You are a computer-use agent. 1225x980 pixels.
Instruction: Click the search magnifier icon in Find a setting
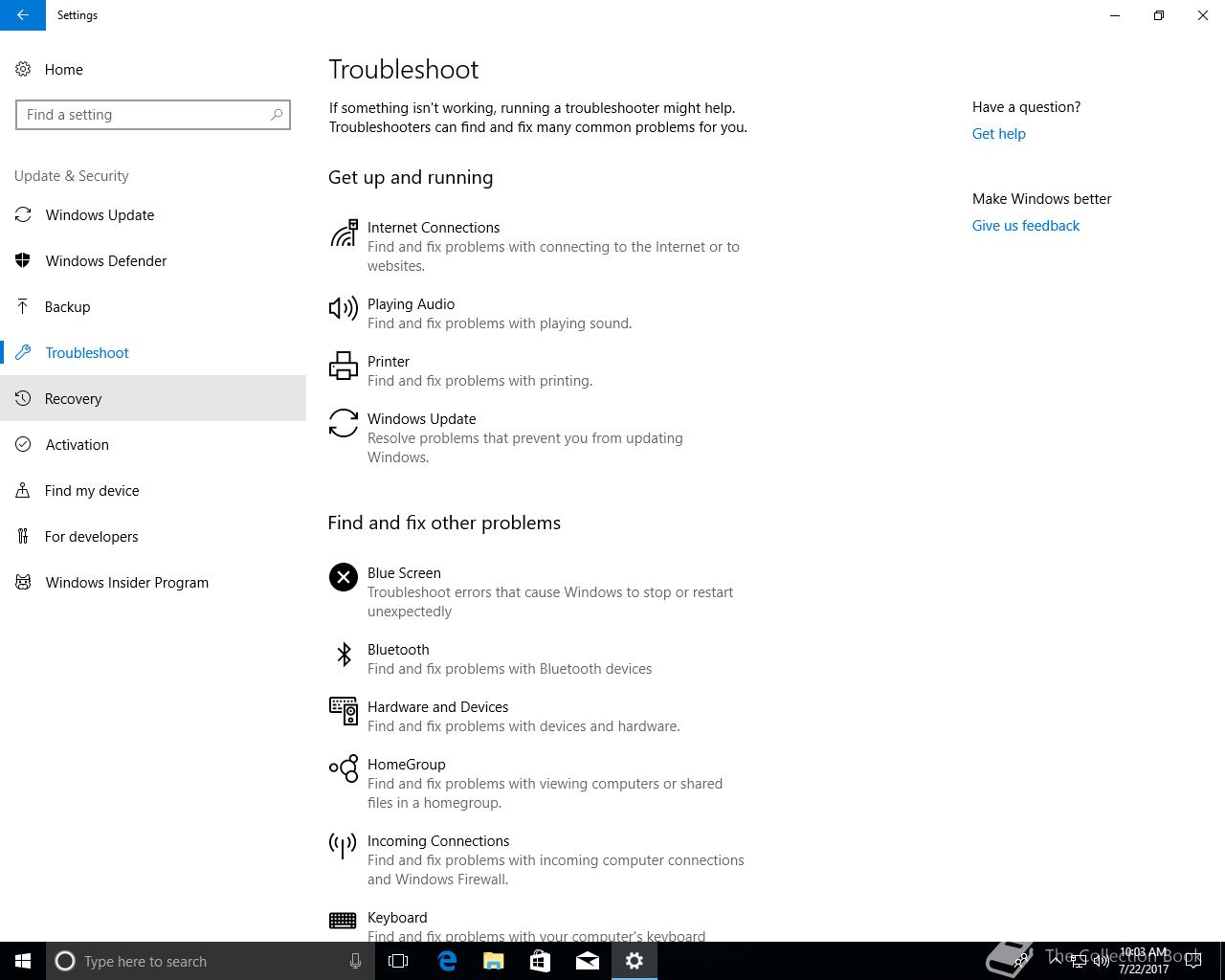pyautogui.click(x=277, y=115)
